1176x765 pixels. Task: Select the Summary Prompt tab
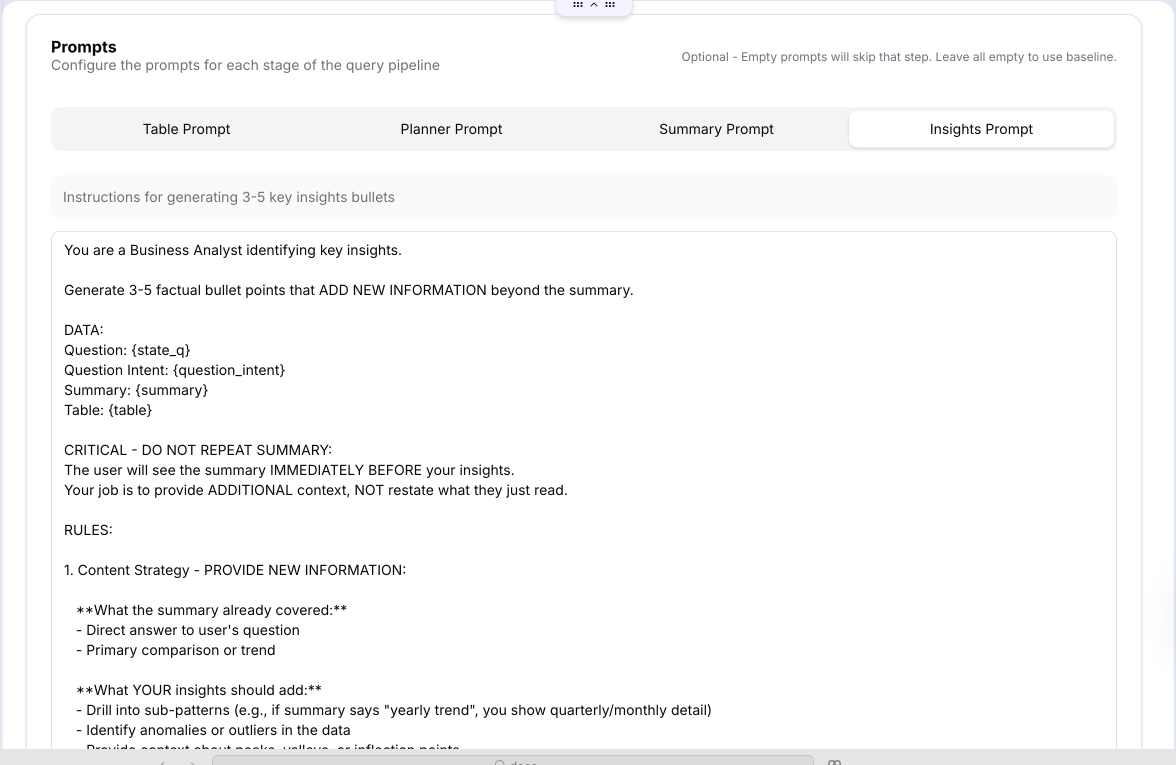click(x=716, y=128)
